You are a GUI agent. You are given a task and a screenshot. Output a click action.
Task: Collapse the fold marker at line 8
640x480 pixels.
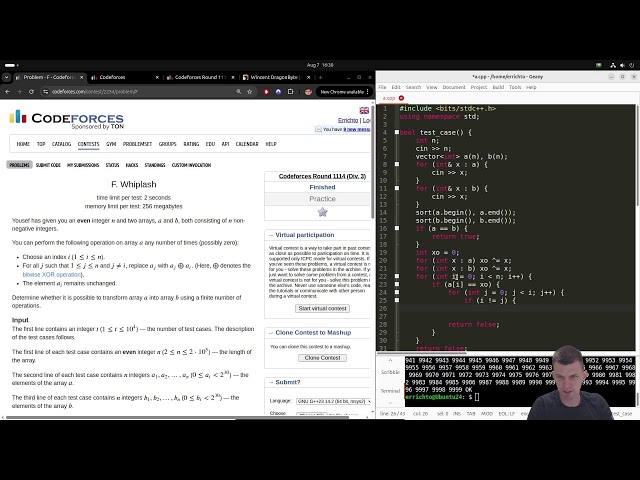[397, 164]
